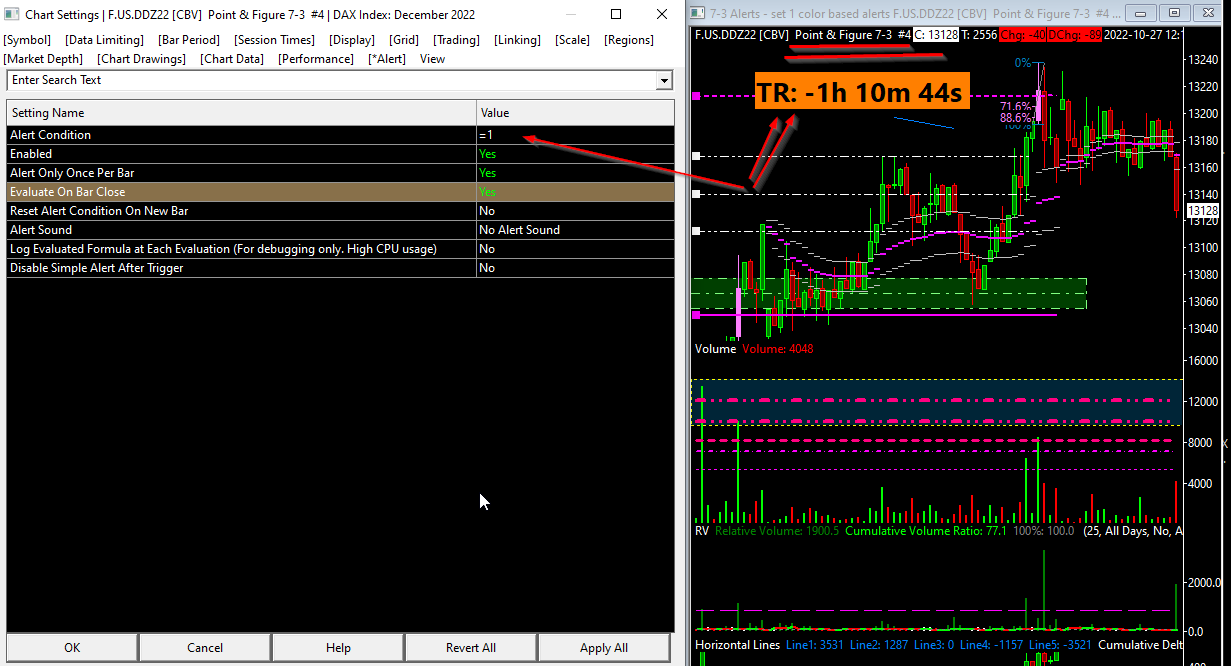Change Alert Only Once Per Bar value
Screen dimensions: 1231x666
tap(575, 173)
